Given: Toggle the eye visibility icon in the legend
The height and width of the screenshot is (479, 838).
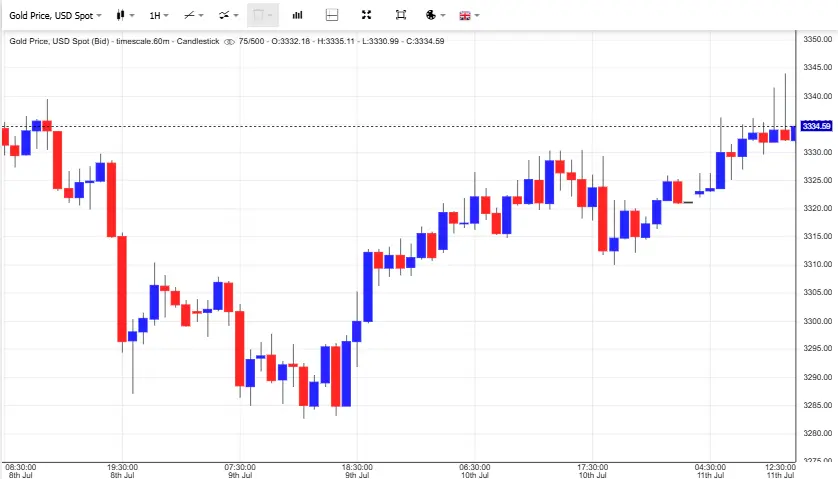Looking at the screenshot, I should 229,41.
